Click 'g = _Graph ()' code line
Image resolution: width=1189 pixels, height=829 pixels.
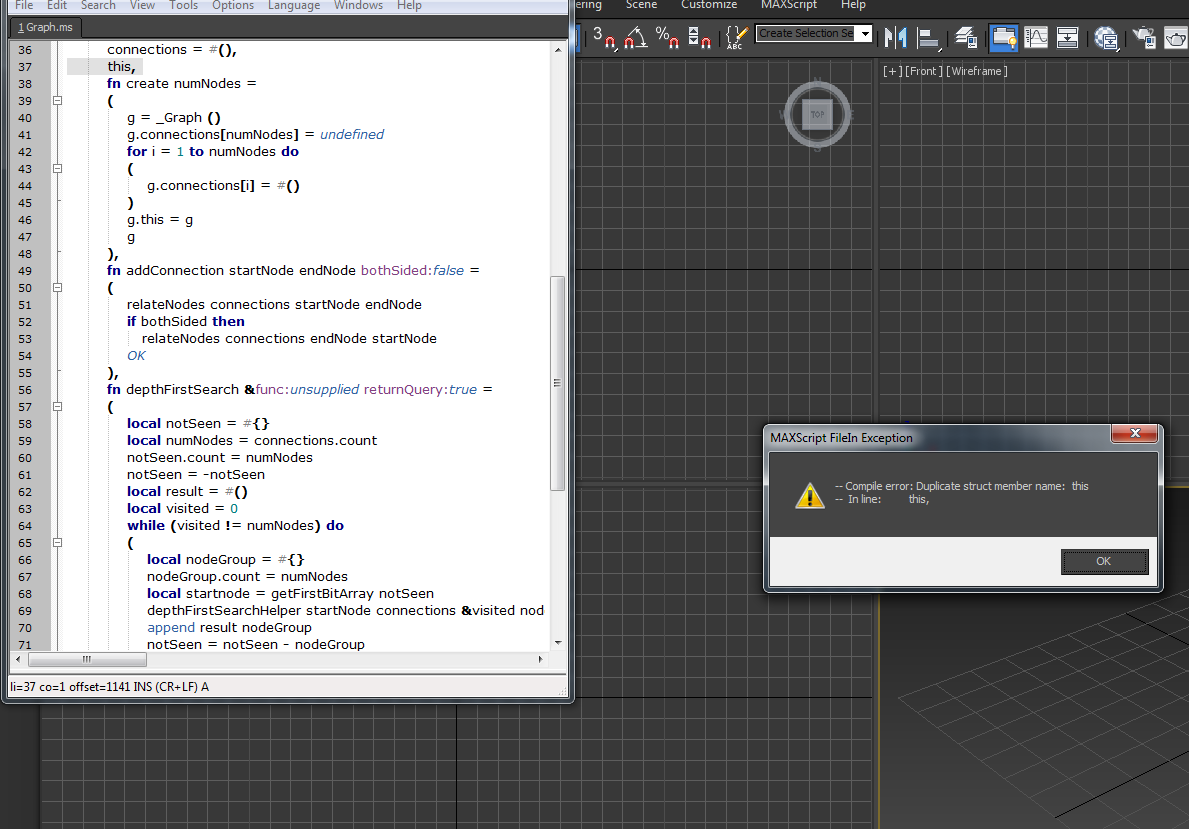click(174, 118)
